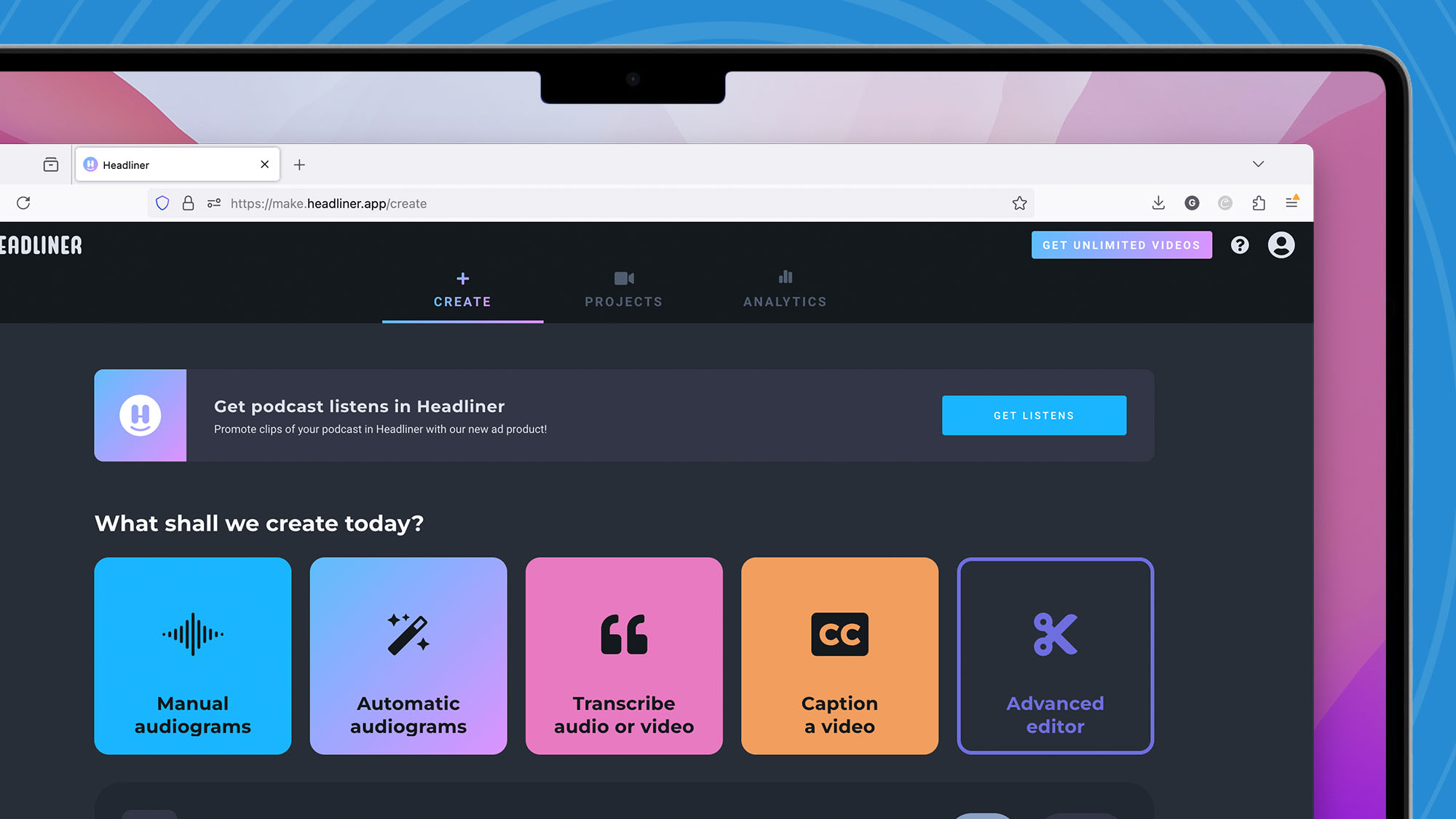Click the Headliner help icon
The height and width of the screenshot is (819, 1456).
tap(1239, 245)
